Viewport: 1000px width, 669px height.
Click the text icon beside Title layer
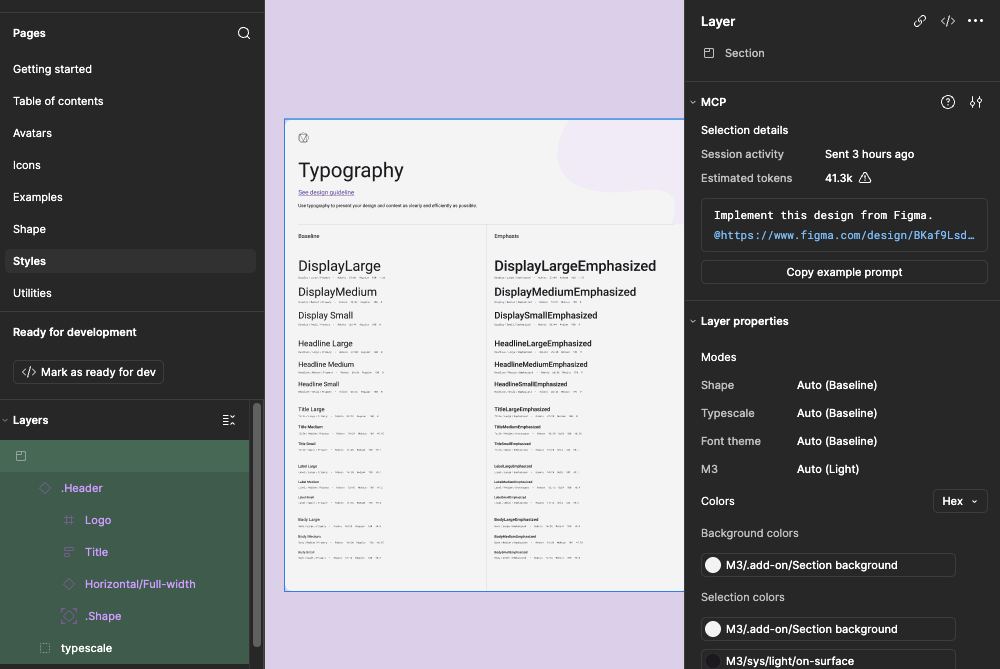pyautogui.click(x=69, y=552)
